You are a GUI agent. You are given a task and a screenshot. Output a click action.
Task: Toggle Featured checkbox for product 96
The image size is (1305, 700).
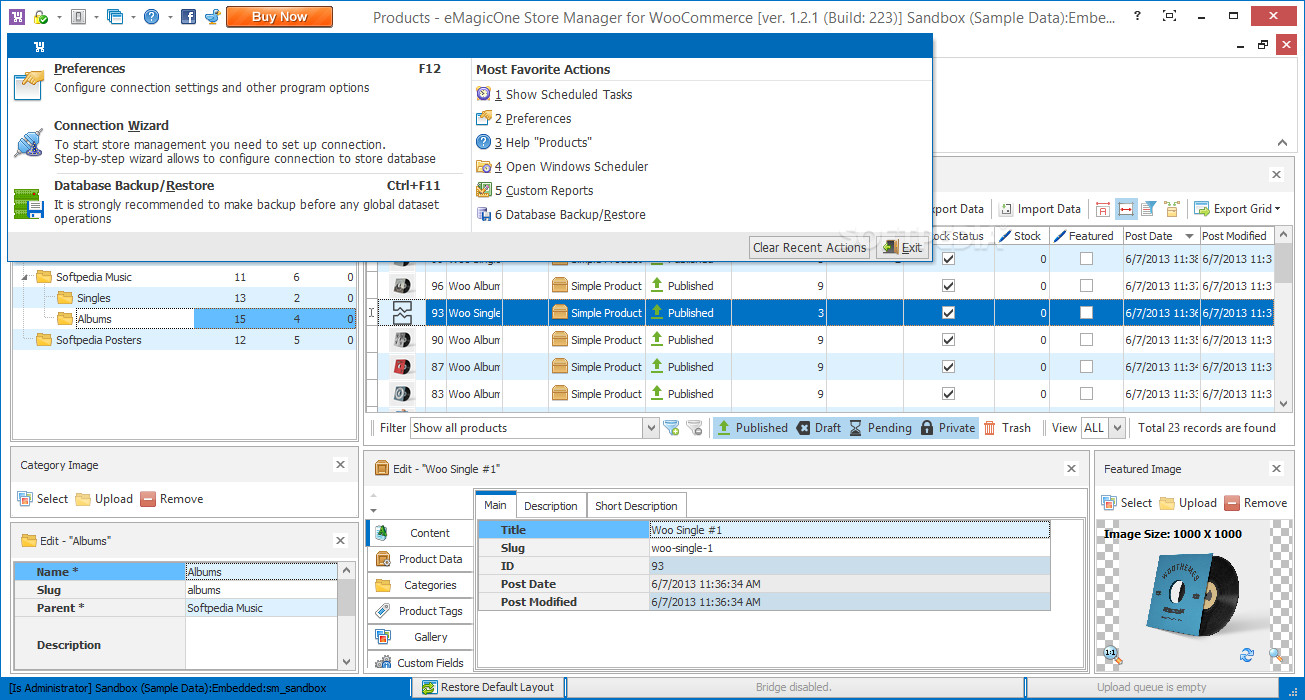[1086, 286]
